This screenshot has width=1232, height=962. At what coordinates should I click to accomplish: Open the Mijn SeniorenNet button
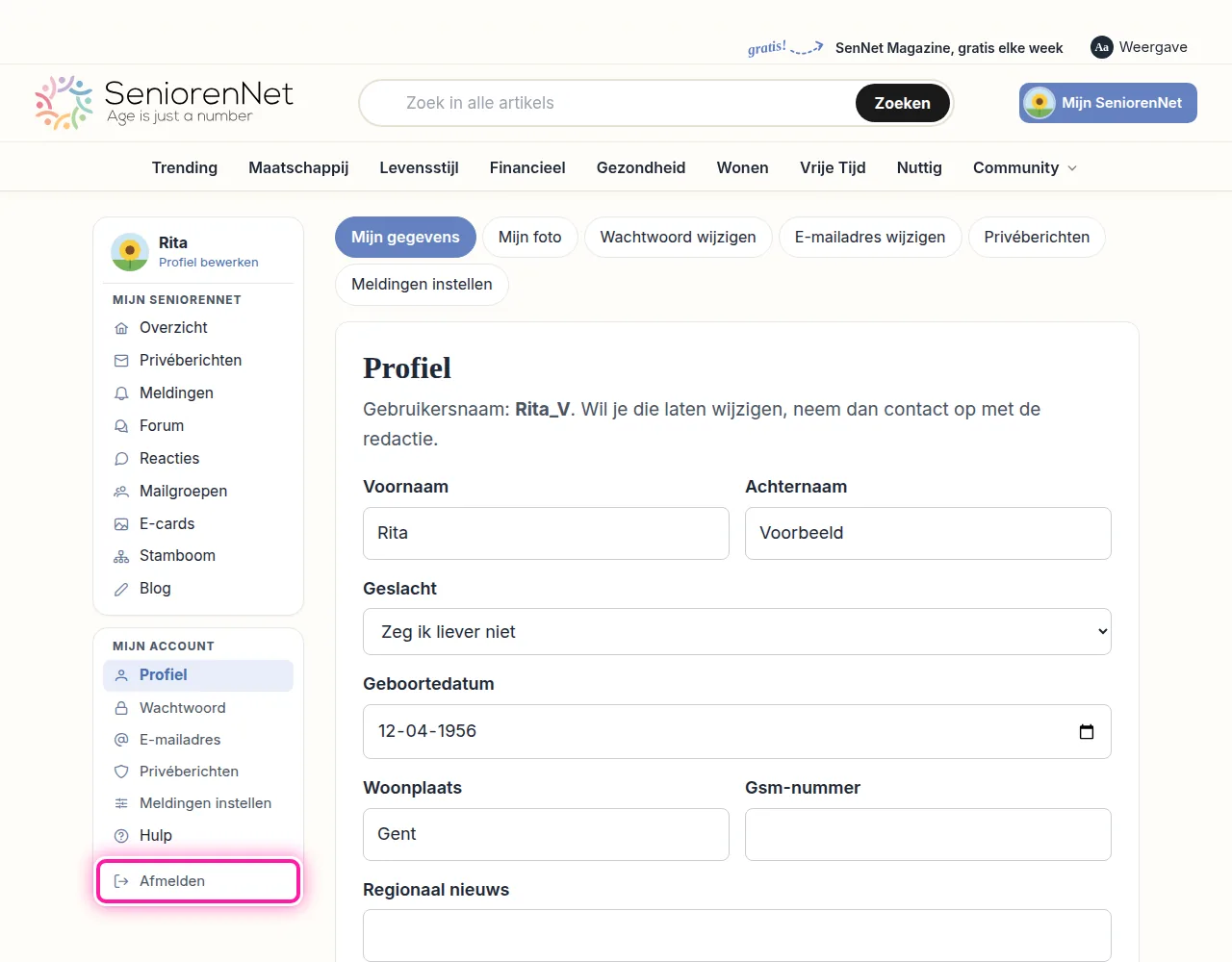[1108, 103]
